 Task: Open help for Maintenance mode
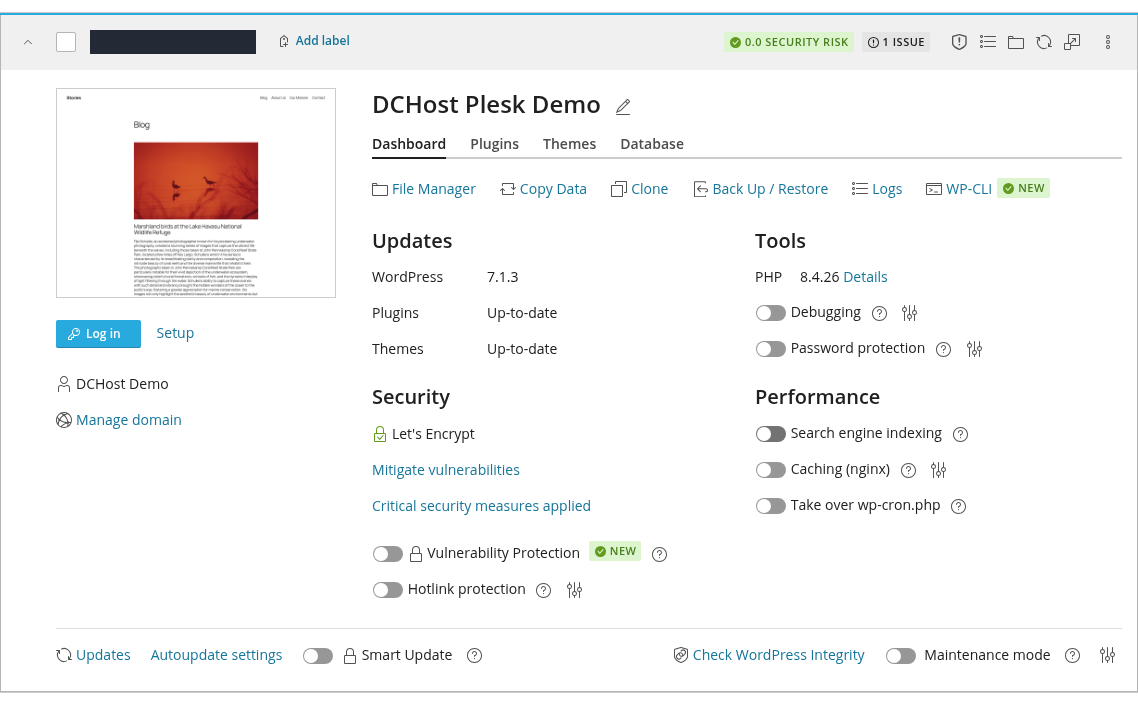pos(1072,656)
